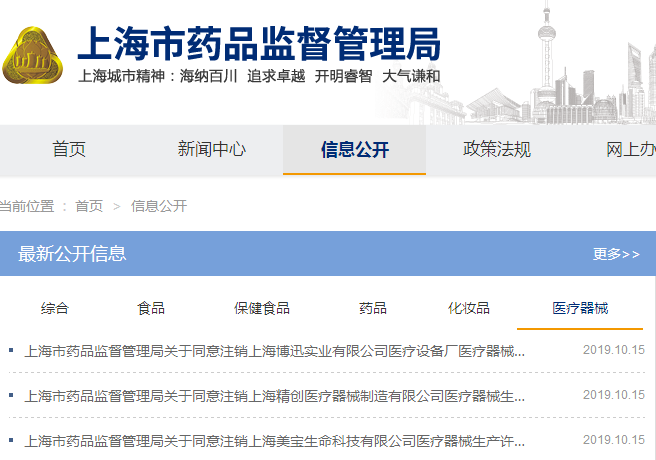Switch to the 综合 tab

tap(55, 308)
